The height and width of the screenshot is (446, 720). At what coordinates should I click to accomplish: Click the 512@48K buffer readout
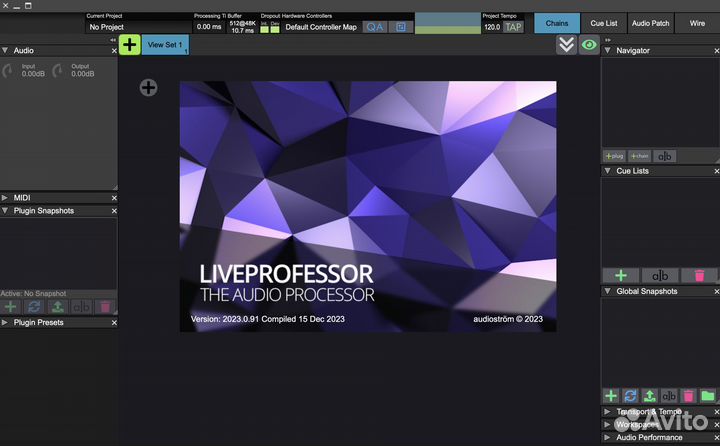242,23
